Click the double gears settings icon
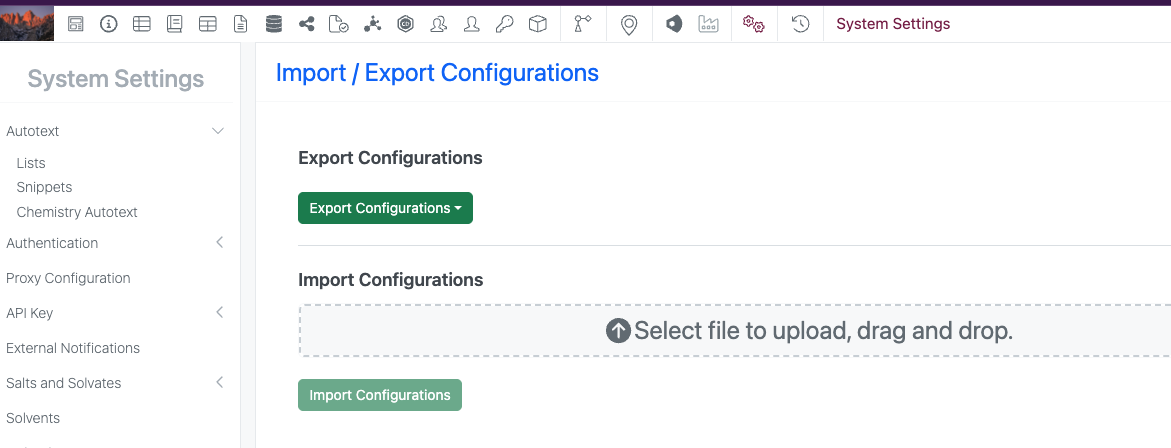Viewport: 1171px width, 448px height. coord(753,24)
